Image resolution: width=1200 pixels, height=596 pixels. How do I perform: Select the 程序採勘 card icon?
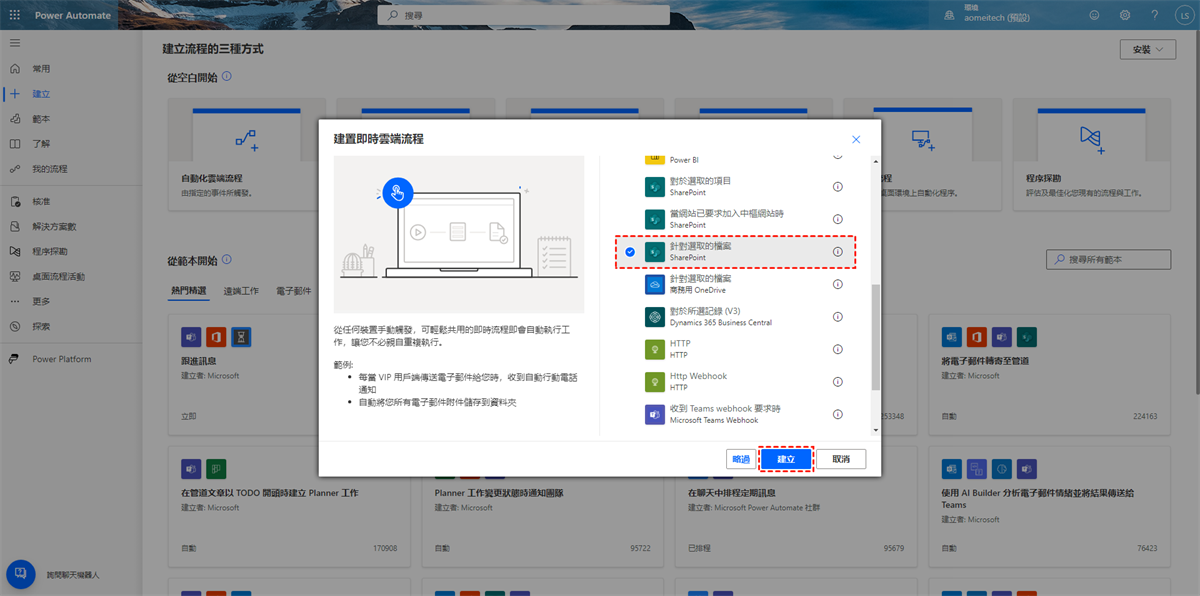(1091, 139)
